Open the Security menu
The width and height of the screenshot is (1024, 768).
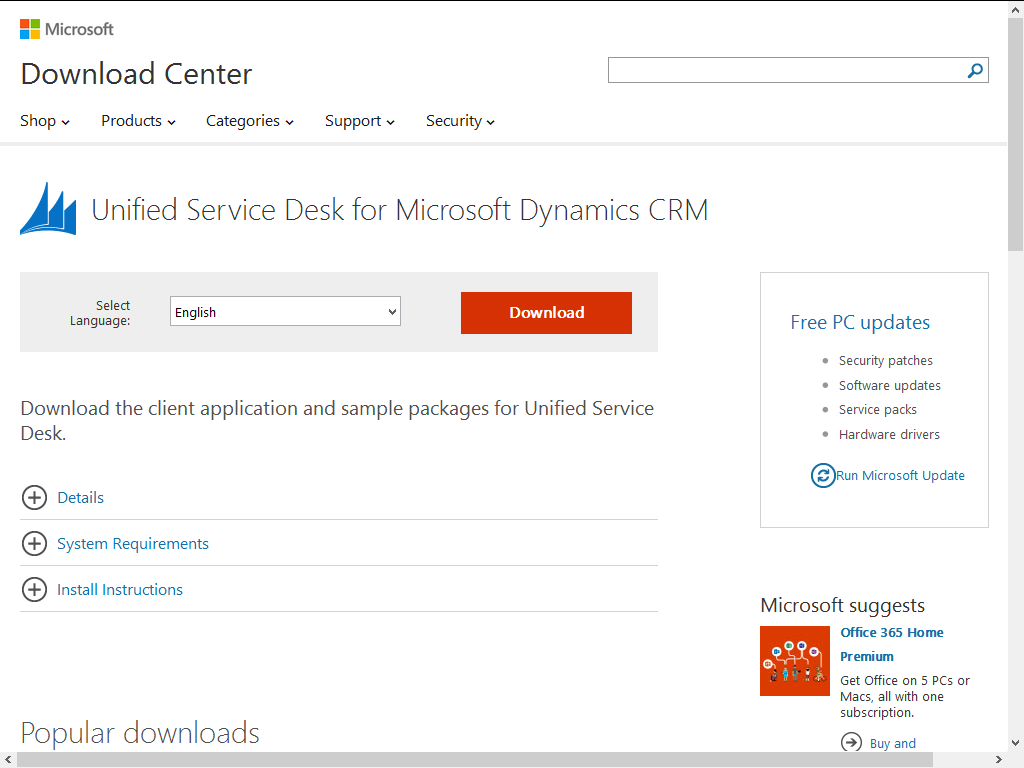click(460, 121)
